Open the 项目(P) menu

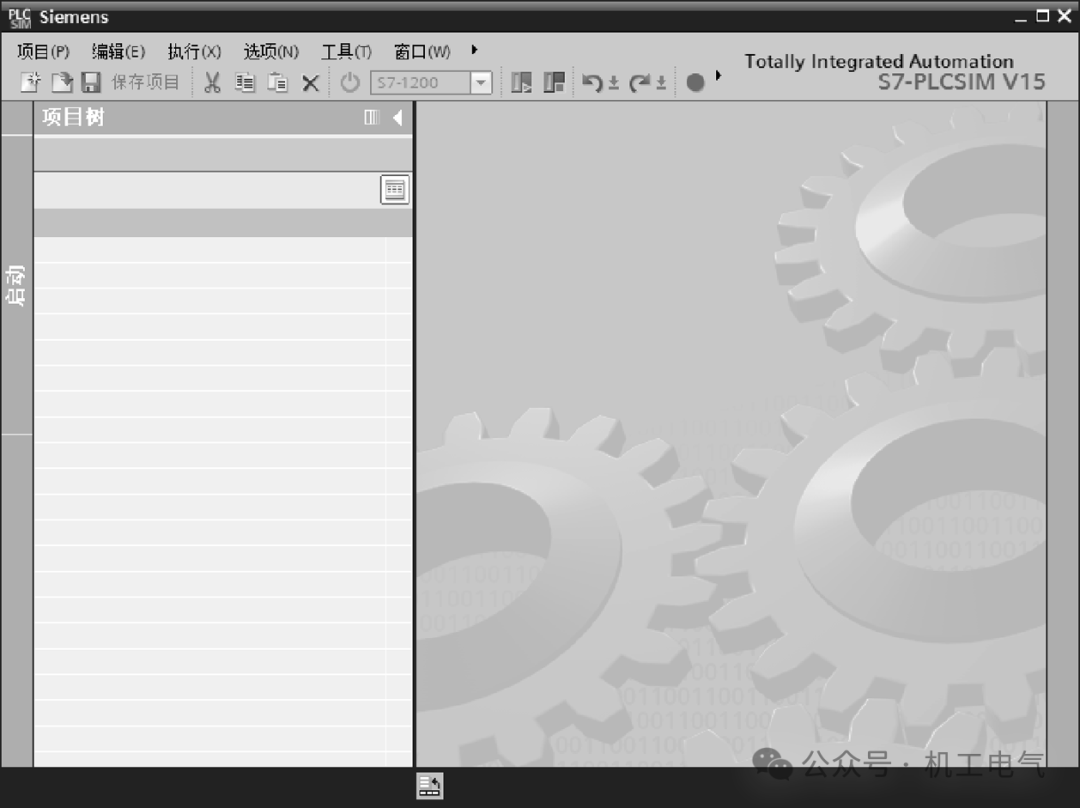[x=43, y=52]
